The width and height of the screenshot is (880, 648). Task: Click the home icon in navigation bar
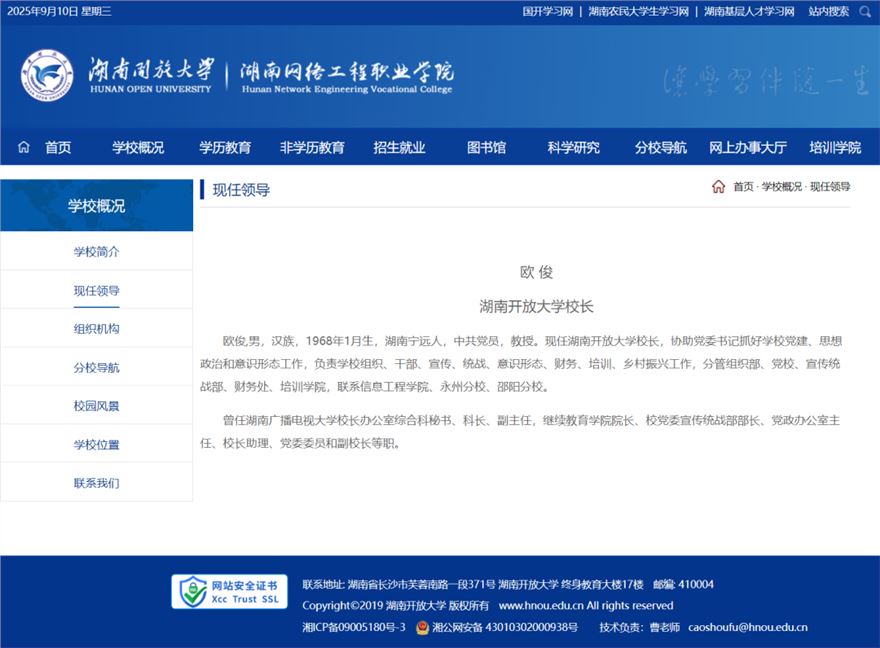24,147
